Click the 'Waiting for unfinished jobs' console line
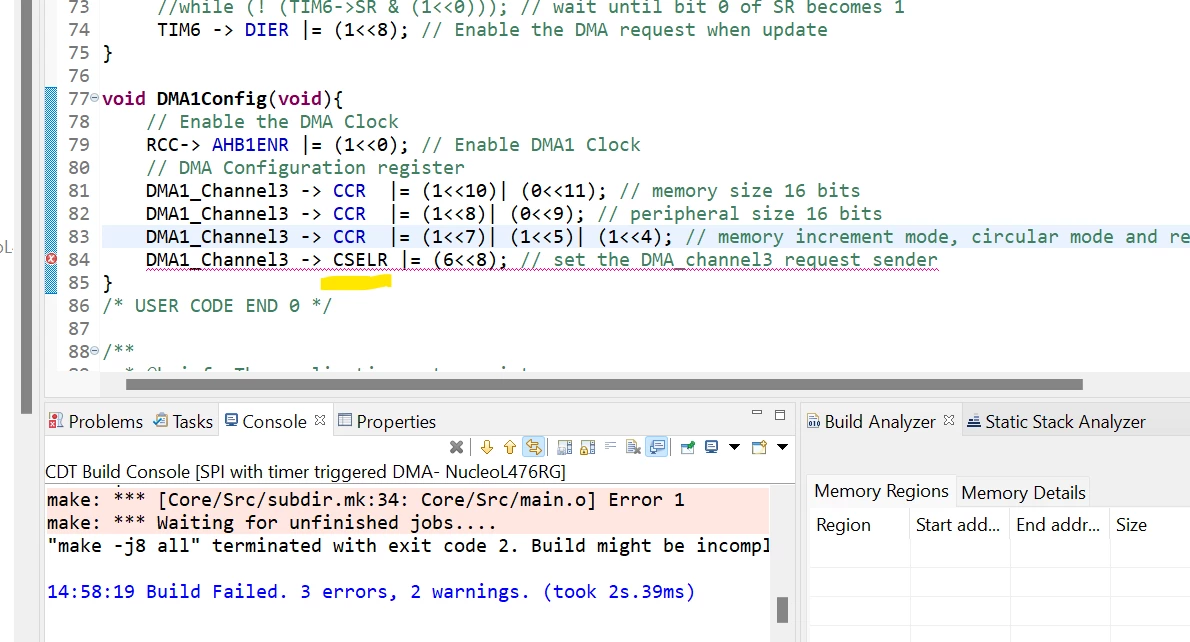This screenshot has width=1190, height=642. point(272,523)
